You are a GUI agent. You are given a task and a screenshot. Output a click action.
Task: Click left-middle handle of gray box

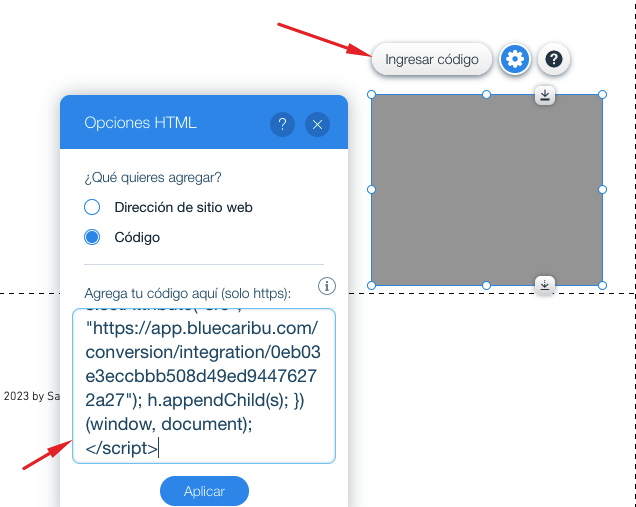coord(372,189)
